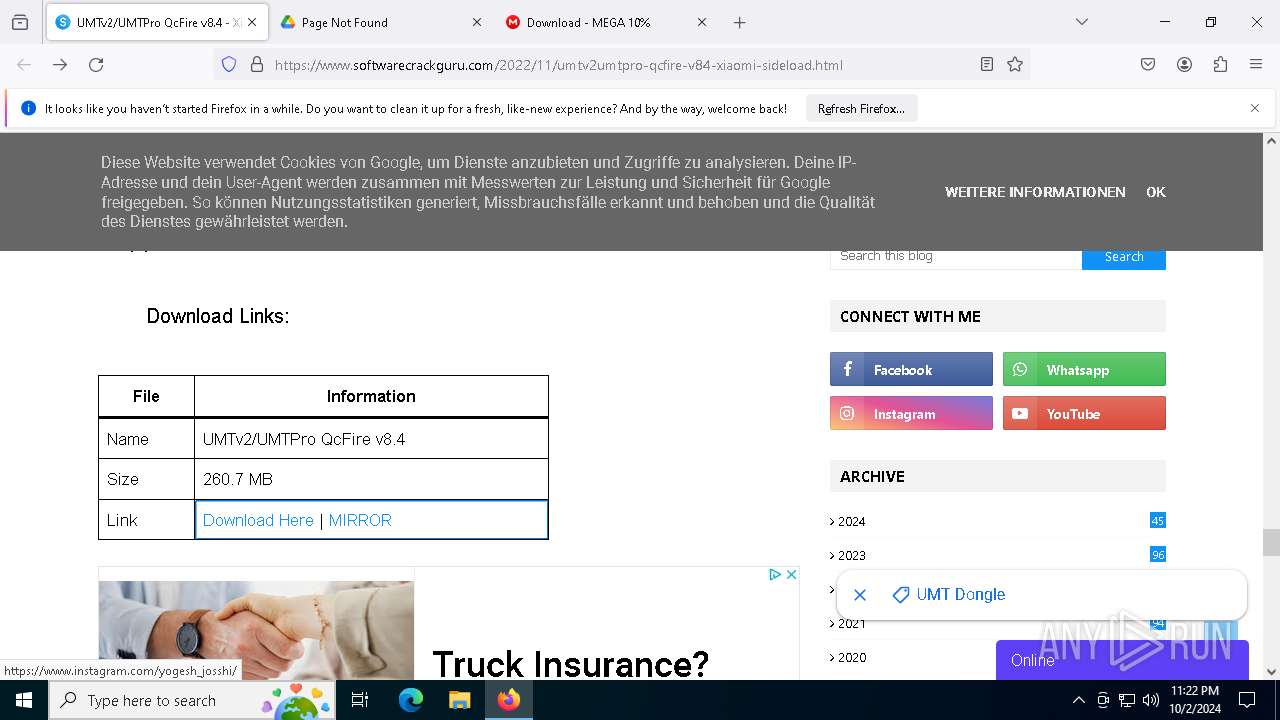Toggle reader view icon
Viewport: 1280px width, 720px height.
(x=987, y=64)
